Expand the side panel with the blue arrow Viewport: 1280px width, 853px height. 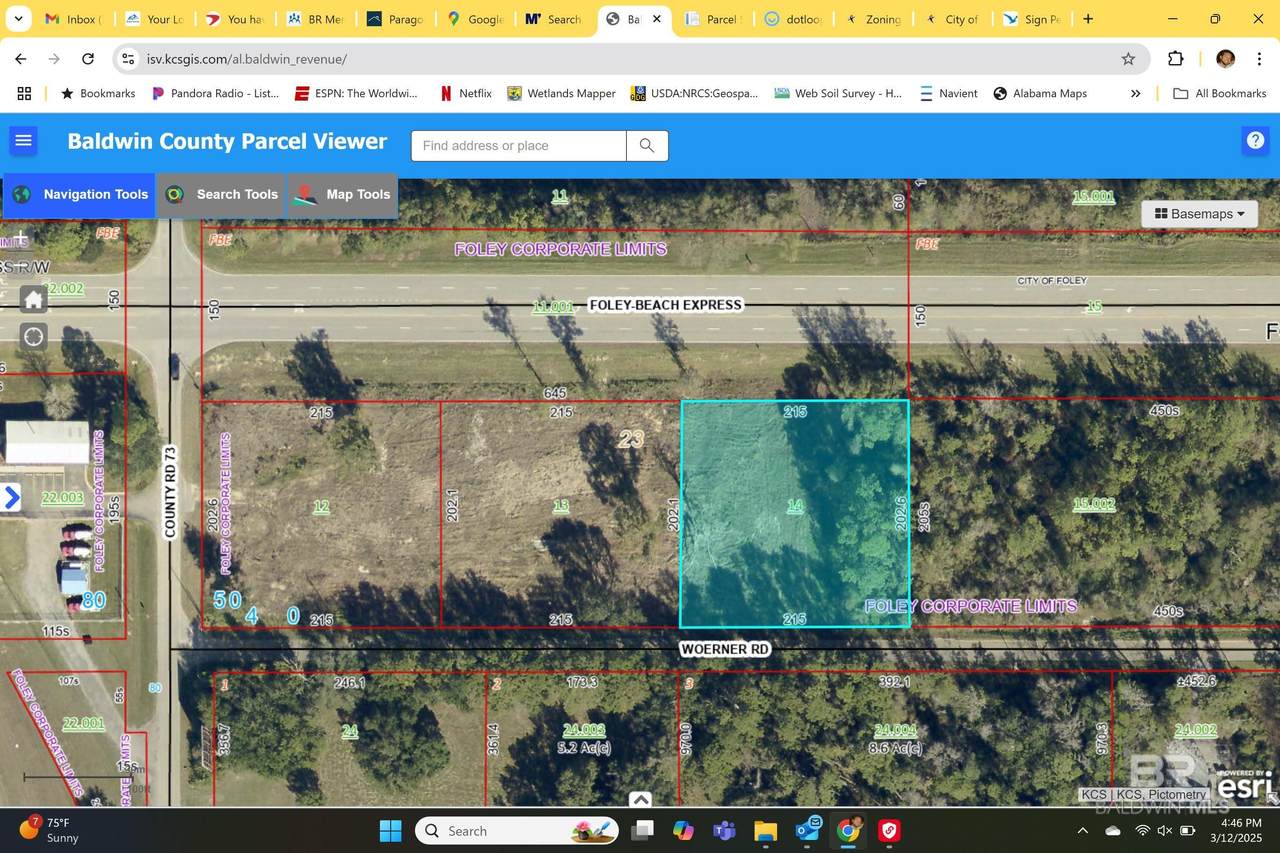click(12, 495)
